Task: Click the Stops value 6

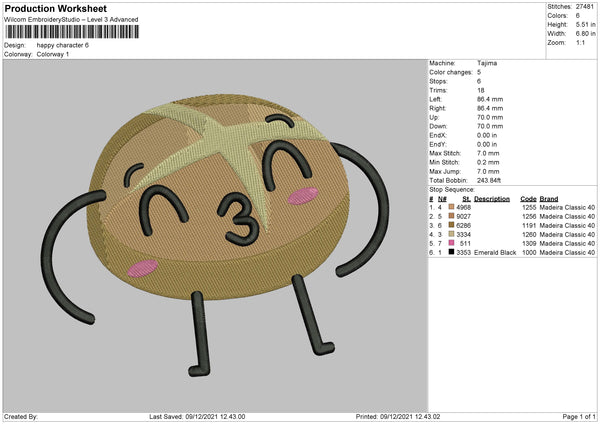Action: pos(479,82)
